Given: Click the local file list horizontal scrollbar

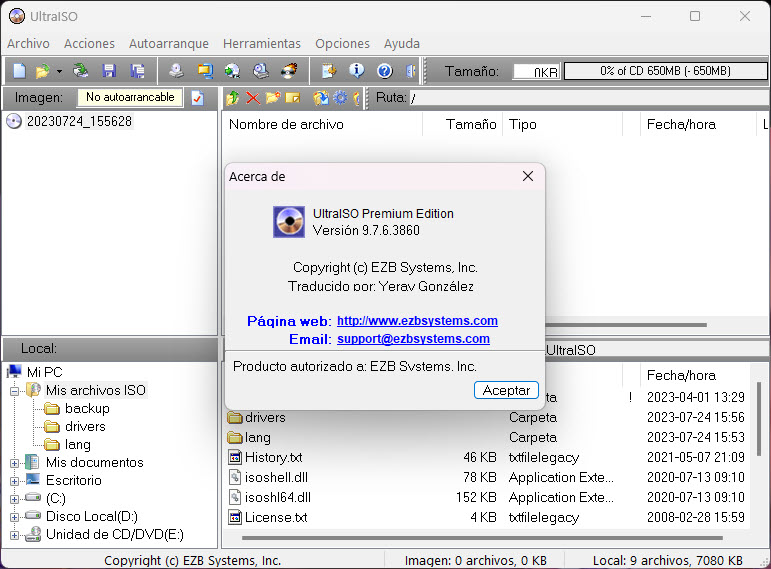Looking at the screenshot, I should [482, 538].
